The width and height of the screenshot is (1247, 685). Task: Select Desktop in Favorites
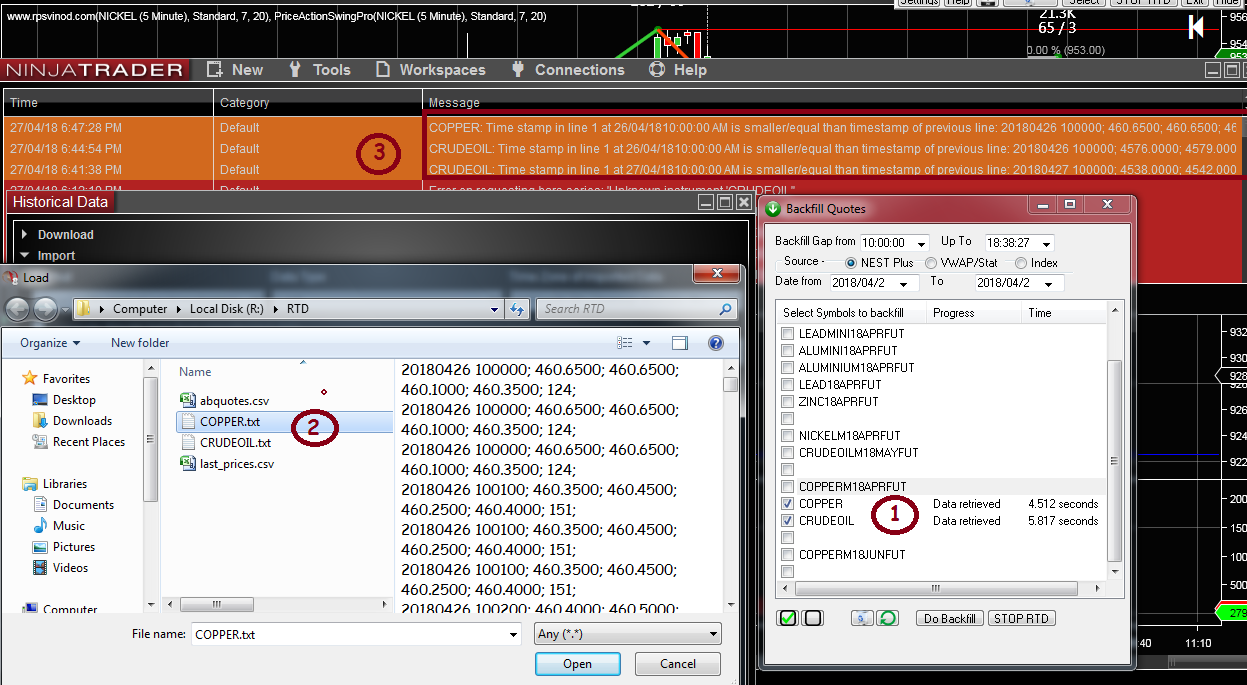pos(65,400)
